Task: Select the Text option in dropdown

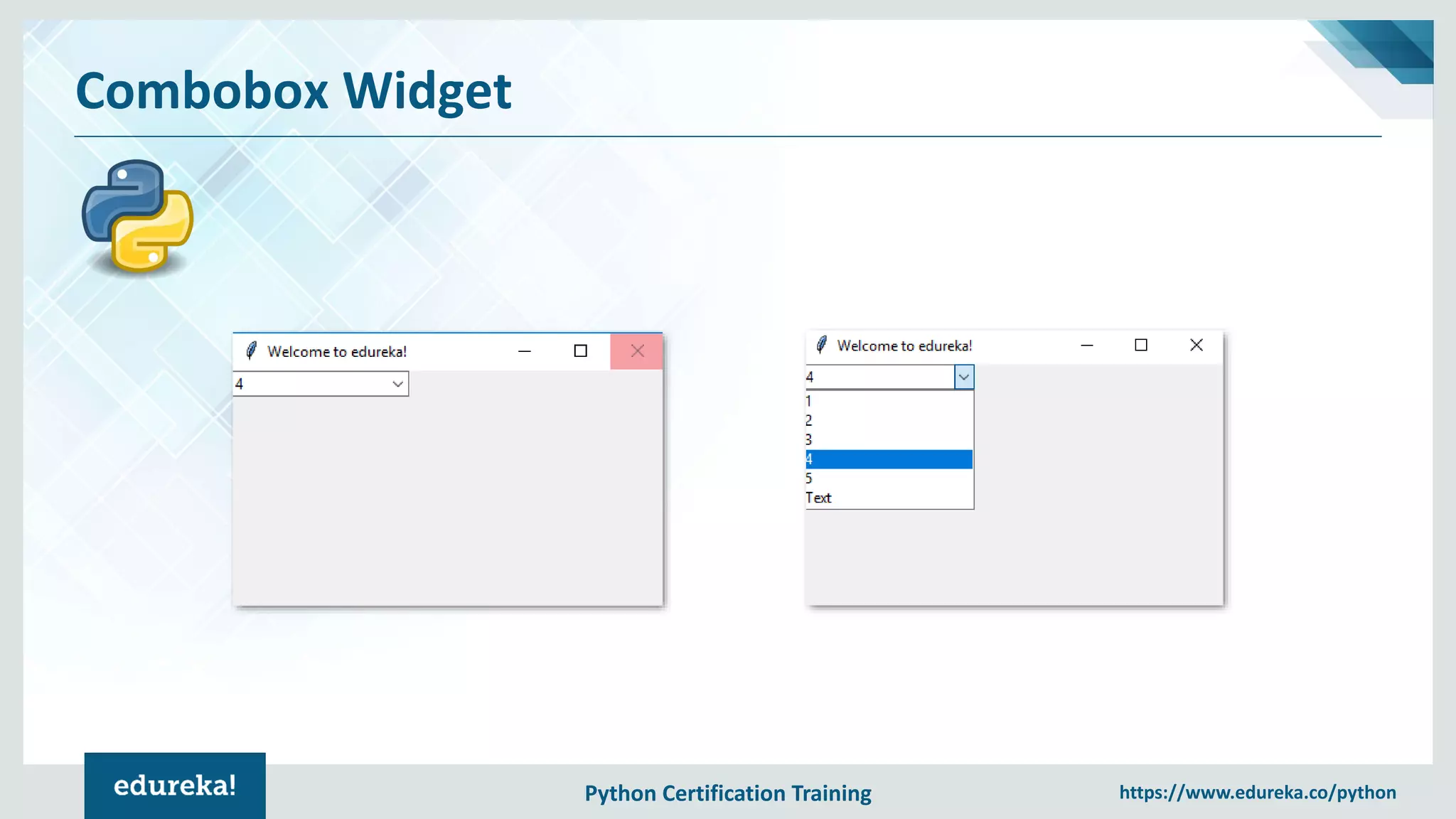Action: pos(889,498)
